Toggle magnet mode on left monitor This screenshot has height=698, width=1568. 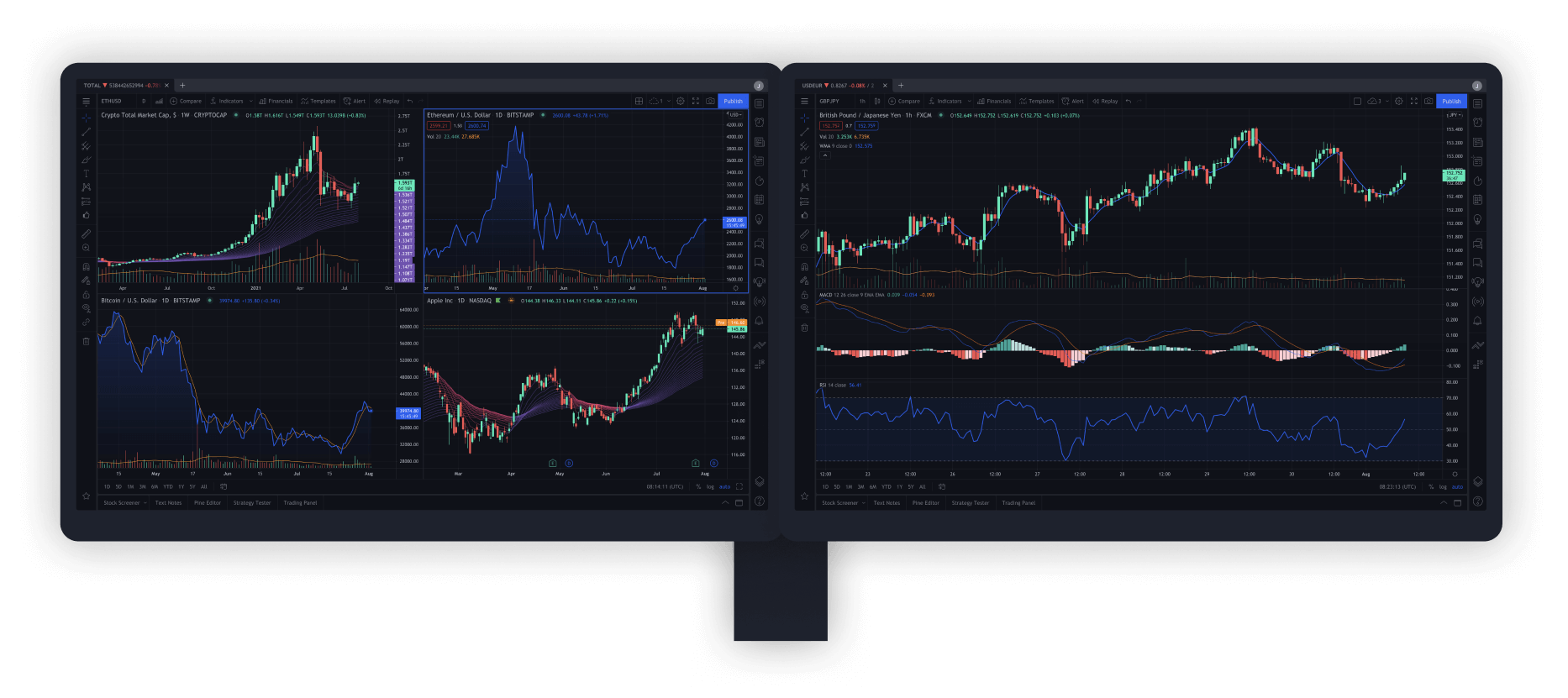point(86,267)
